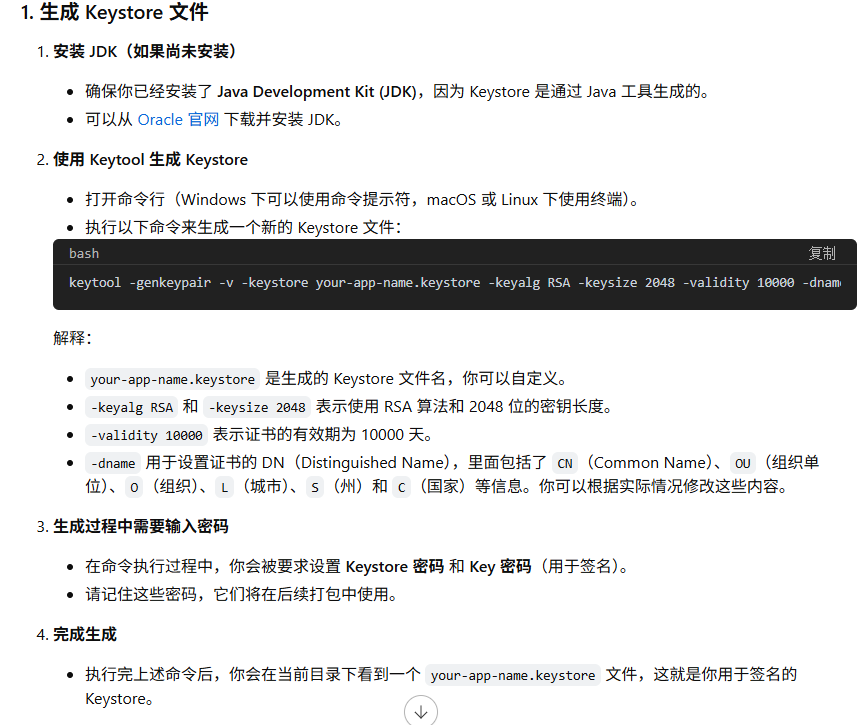Select step heading 完成生成
The height and width of the screenshot is (725, 857).
pos(85,634)
